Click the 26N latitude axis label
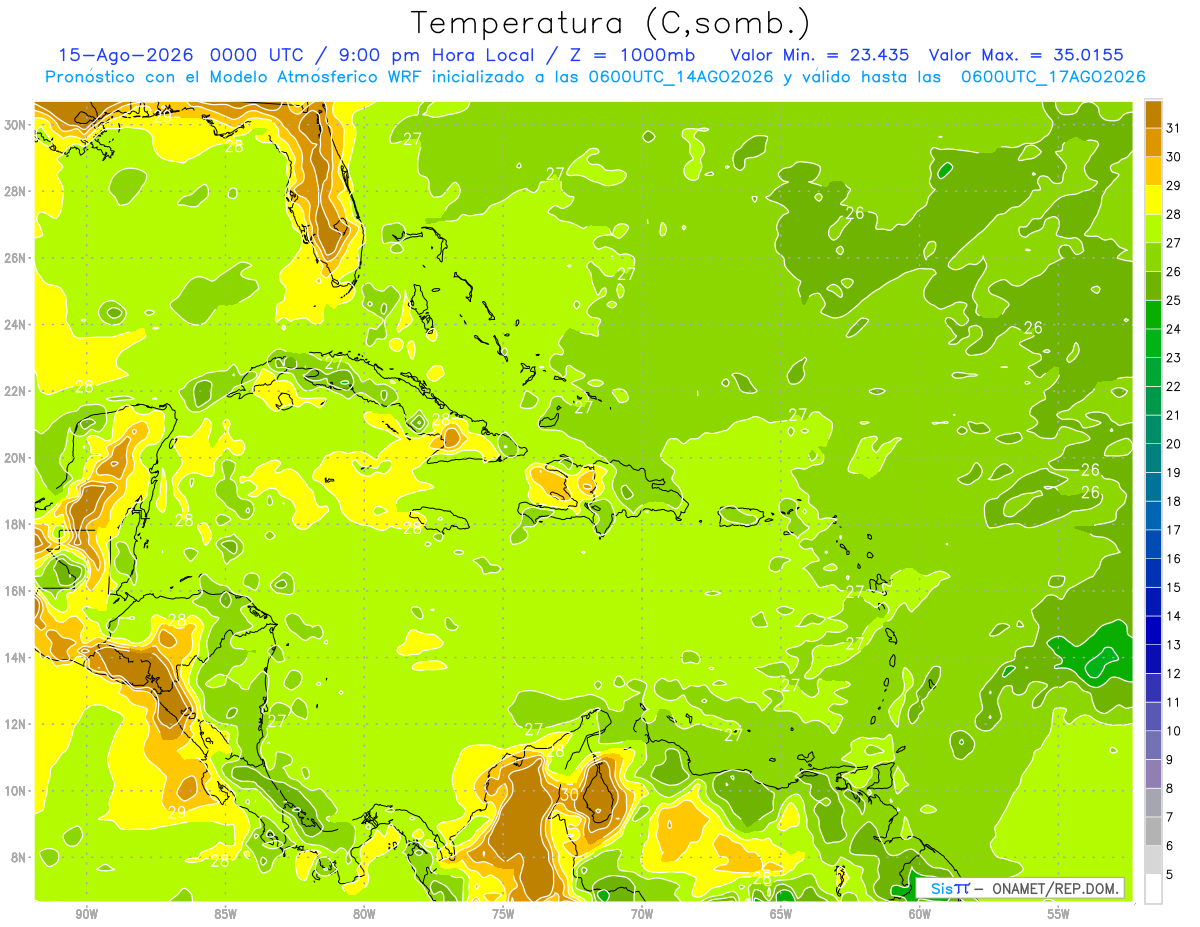The height and width of the screenshot is (927, 1200). 15,257
